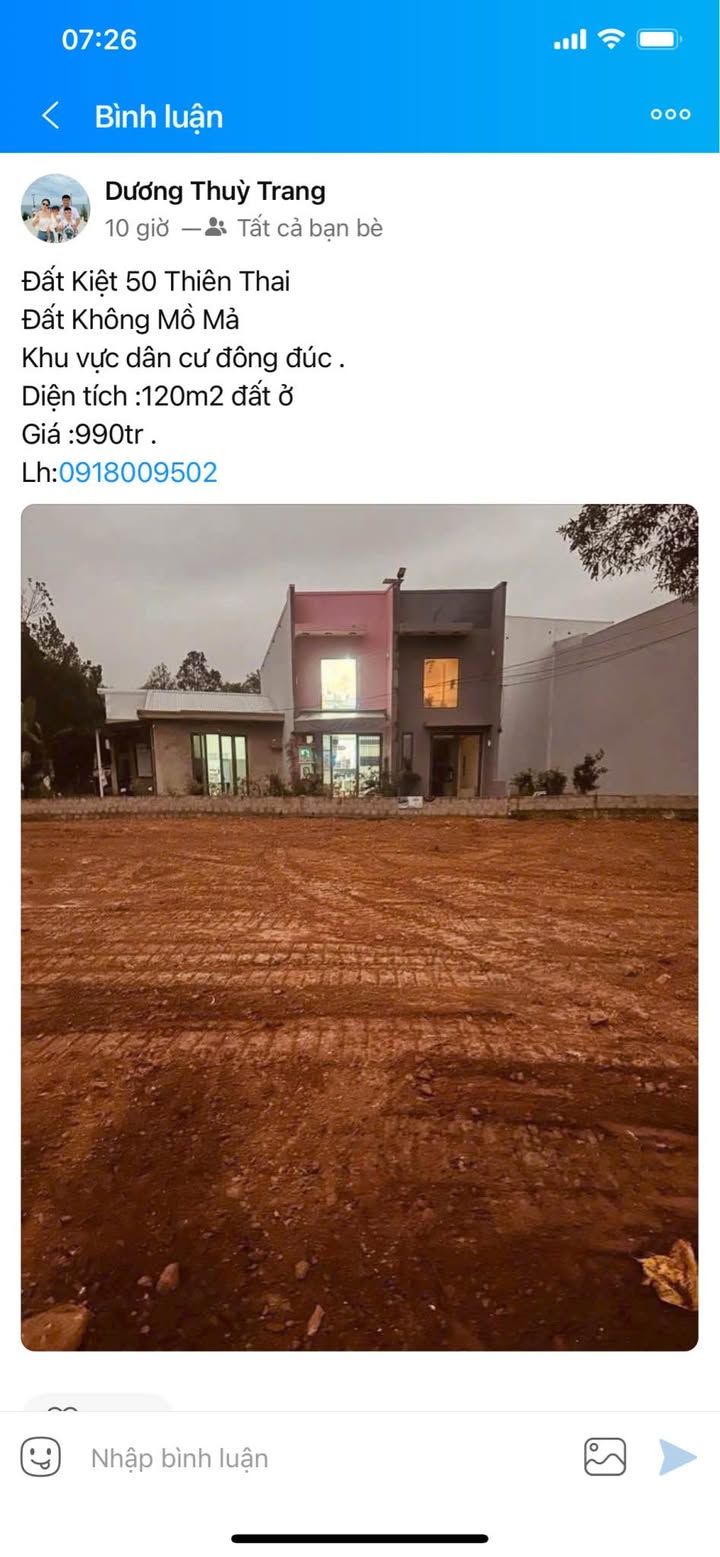
Task: Open the three-dot more options menu
Action: pyautogui.click(x=670, y=114)
